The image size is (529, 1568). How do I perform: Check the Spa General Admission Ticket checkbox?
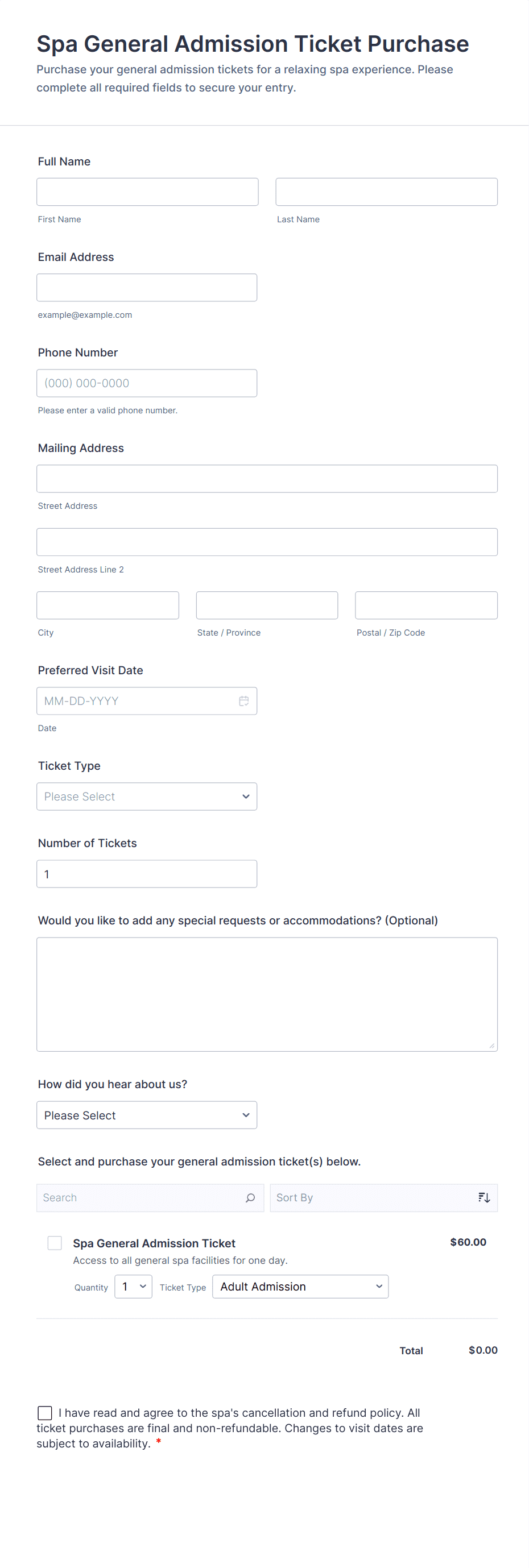pyautogui.click(x=55, y=1242)
